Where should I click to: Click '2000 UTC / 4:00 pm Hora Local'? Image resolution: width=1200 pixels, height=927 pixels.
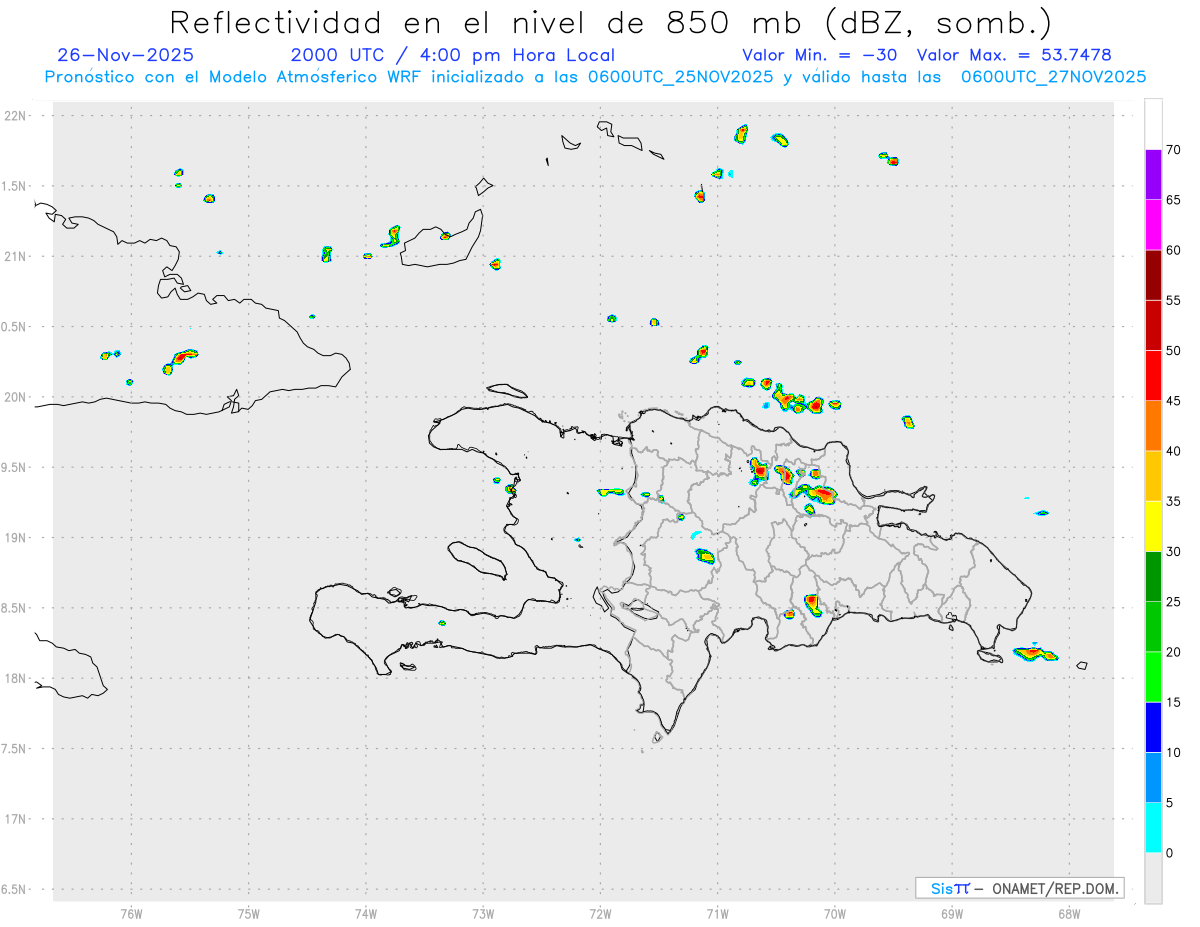[453, 56]
